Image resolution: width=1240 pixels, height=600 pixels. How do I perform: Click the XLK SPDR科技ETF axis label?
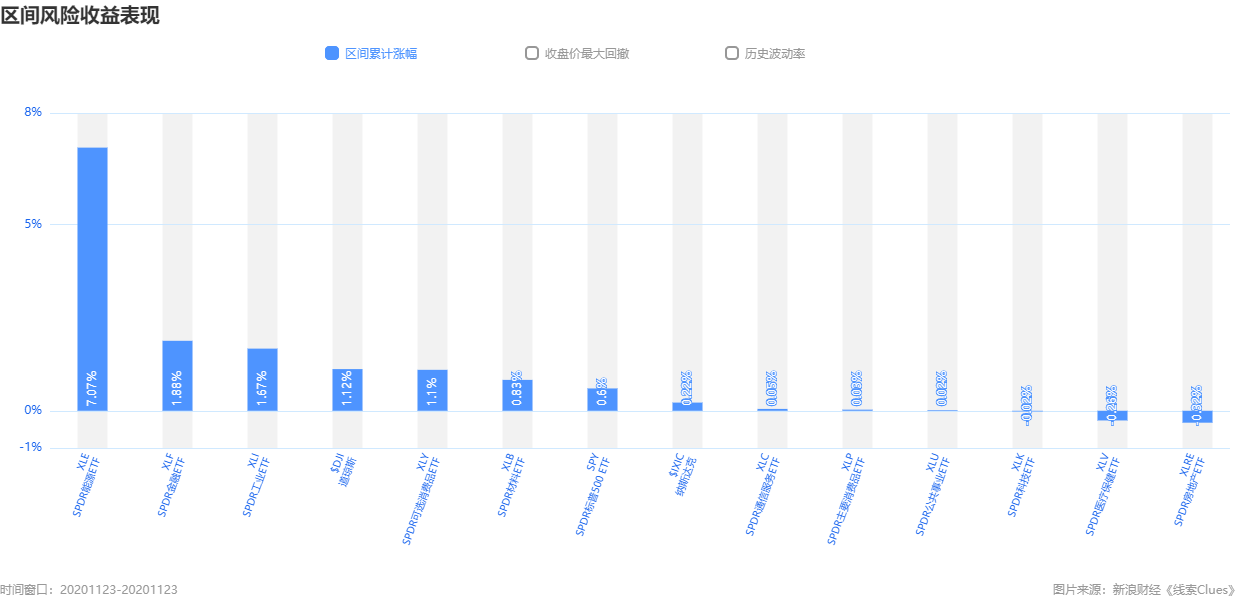[1022, 487]
